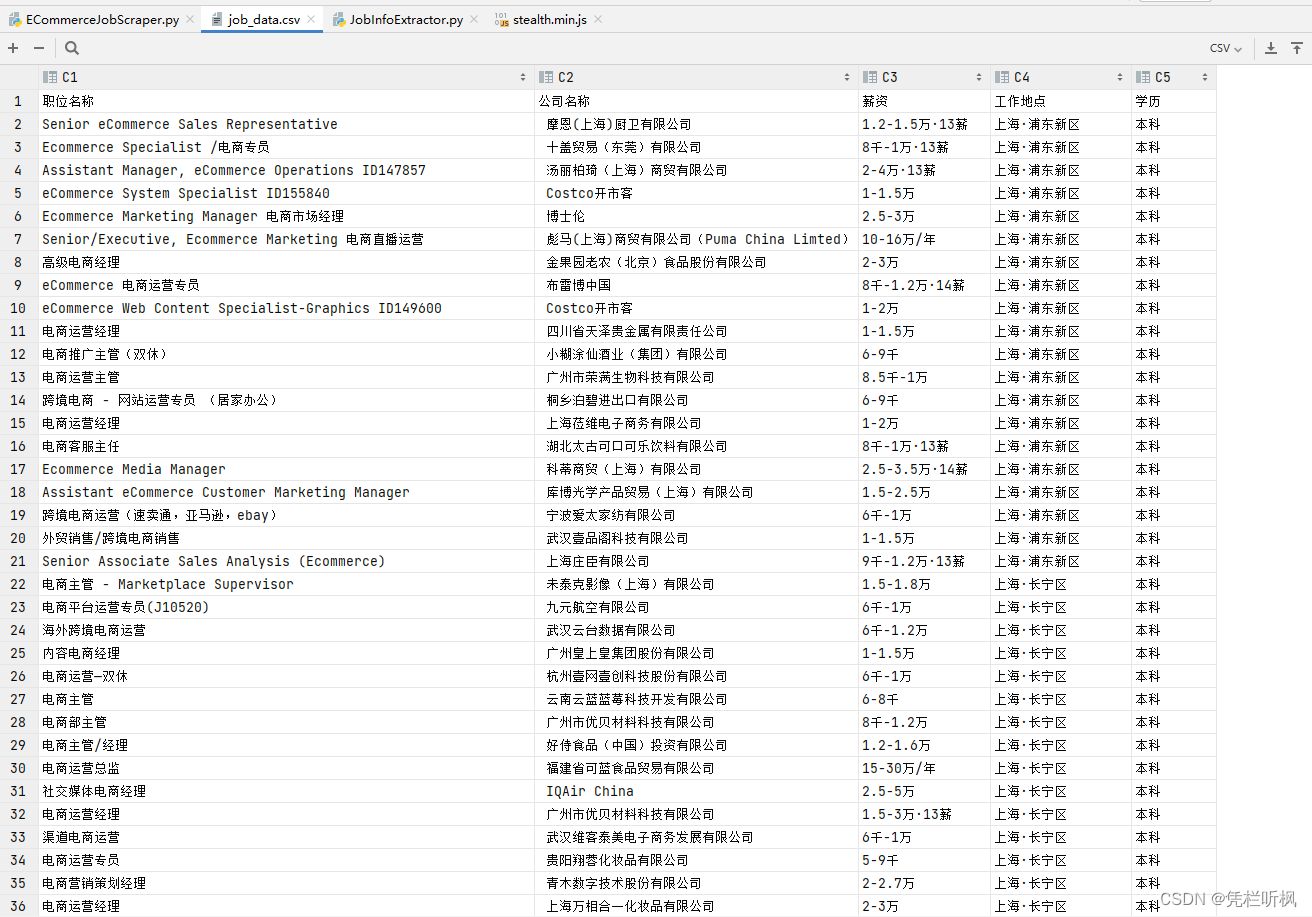Toggle sort arrows on column C2
This screenshot has width=1312, height=917.
(847, 77)
